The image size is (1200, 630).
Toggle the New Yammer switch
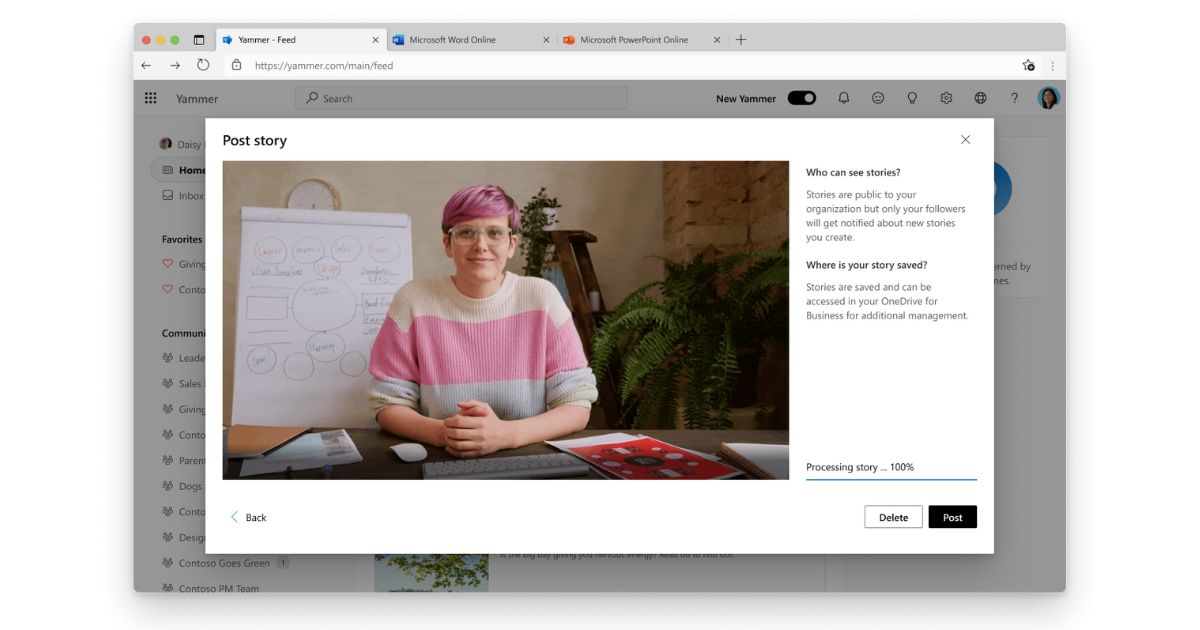coord(801,98)
